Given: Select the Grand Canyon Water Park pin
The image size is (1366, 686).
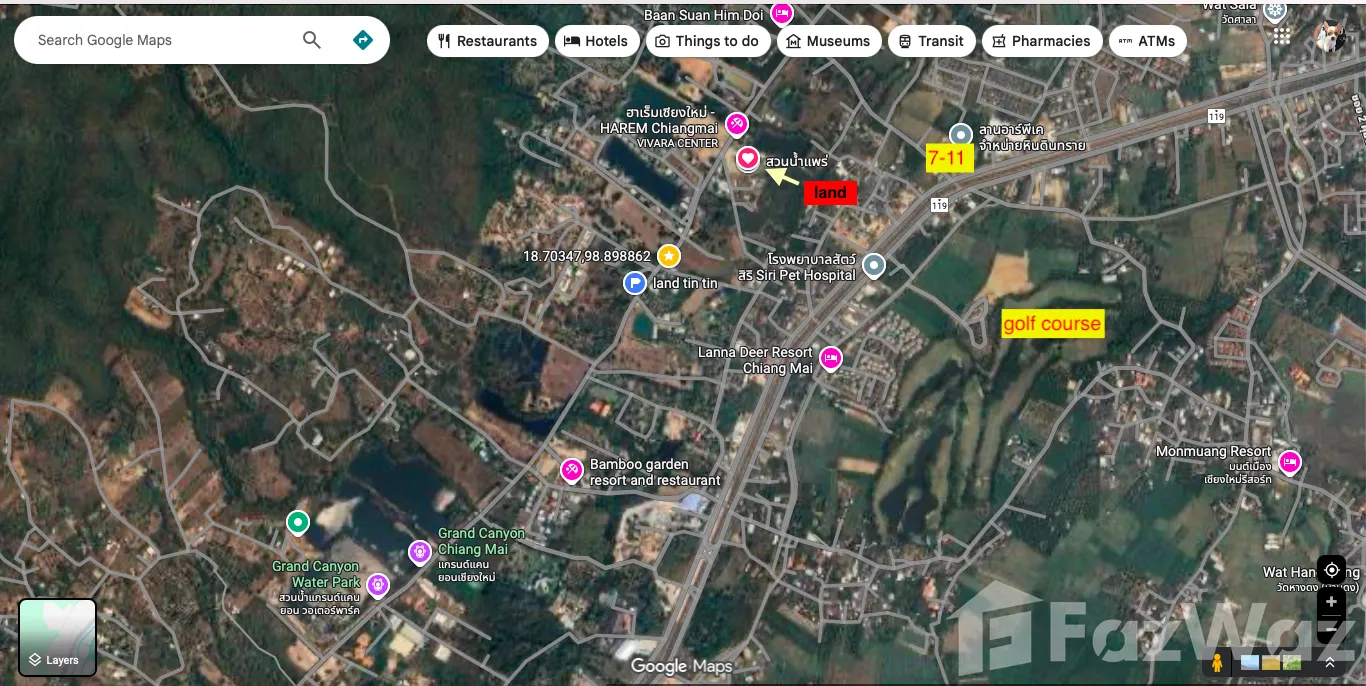Looking at the screenshot, I should (377, 584).
